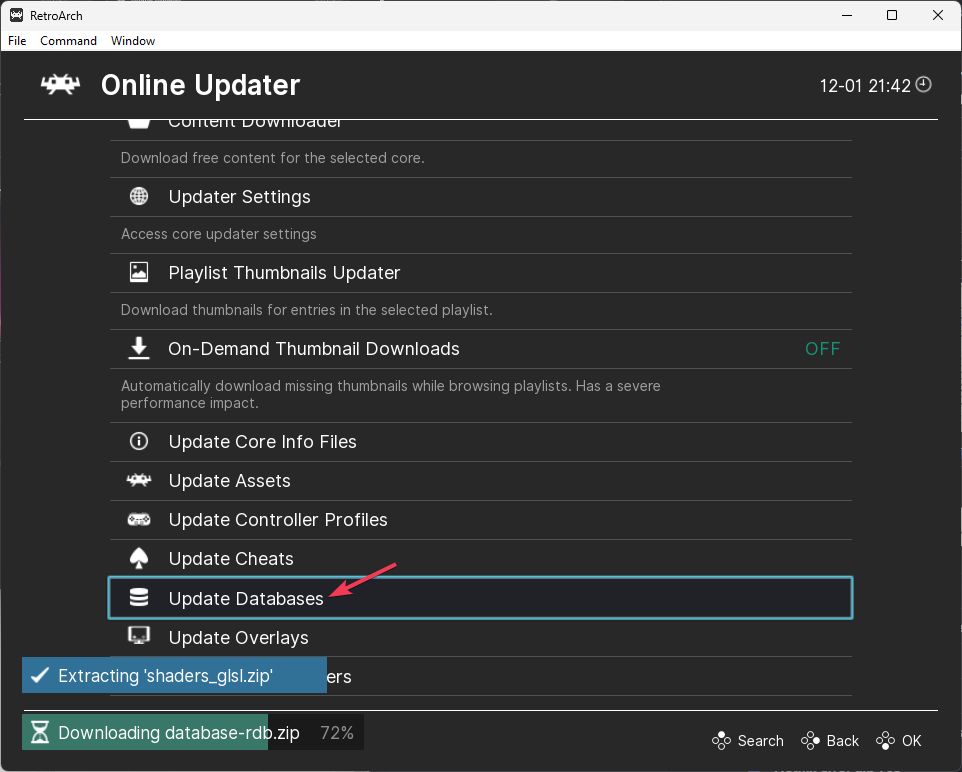Click the Extracting 'shaders_glsl.zip' notification
Image resolution: width=962 pixels, height=772 pixels.
(174, 675)
